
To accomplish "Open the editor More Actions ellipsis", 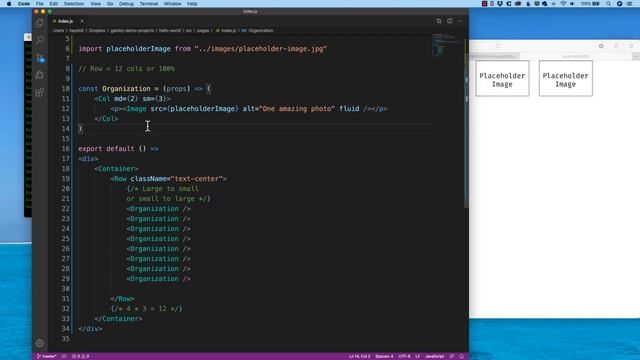I will tap(460, 21).
